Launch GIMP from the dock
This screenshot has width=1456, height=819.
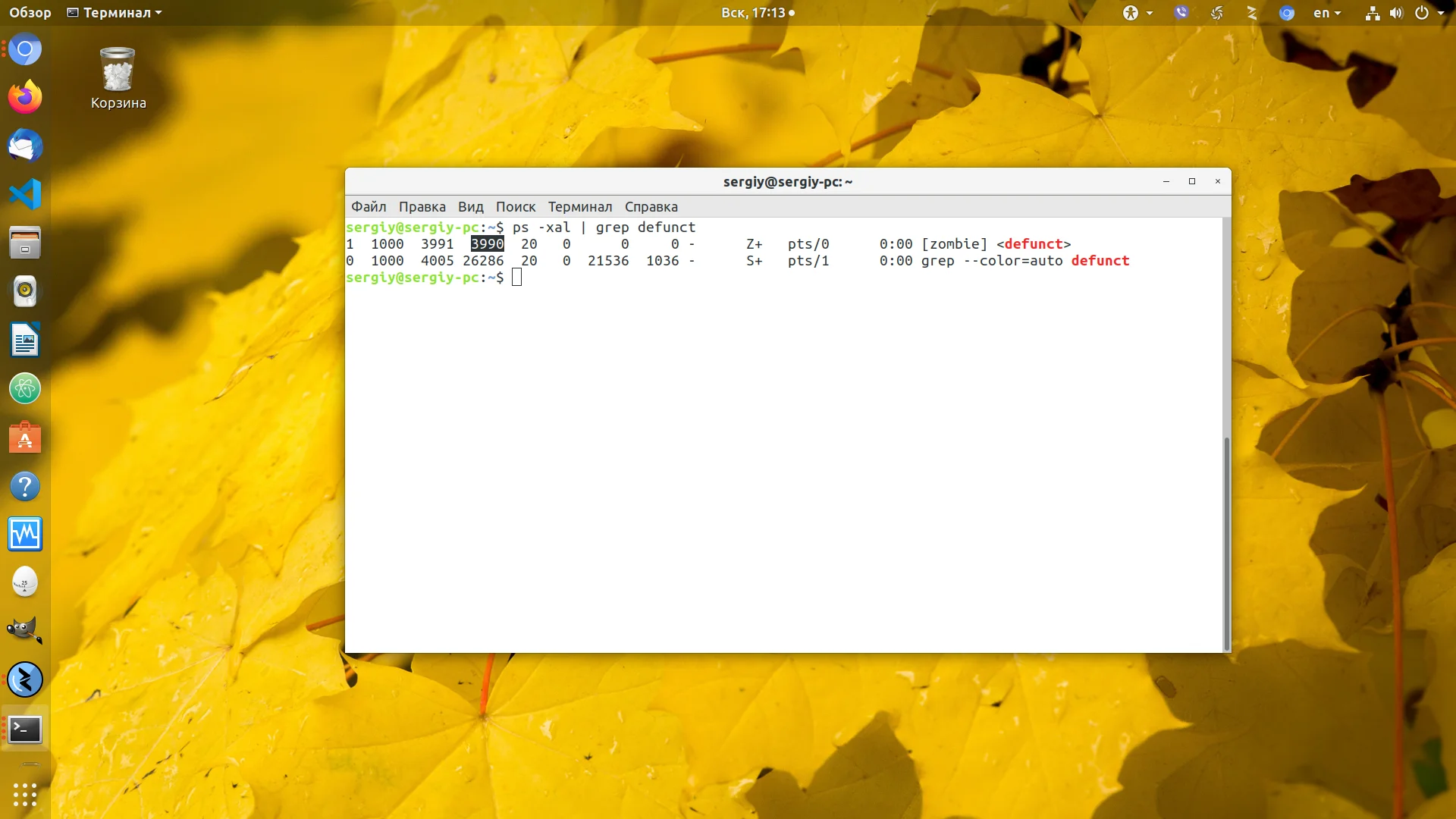pos(25,630)
